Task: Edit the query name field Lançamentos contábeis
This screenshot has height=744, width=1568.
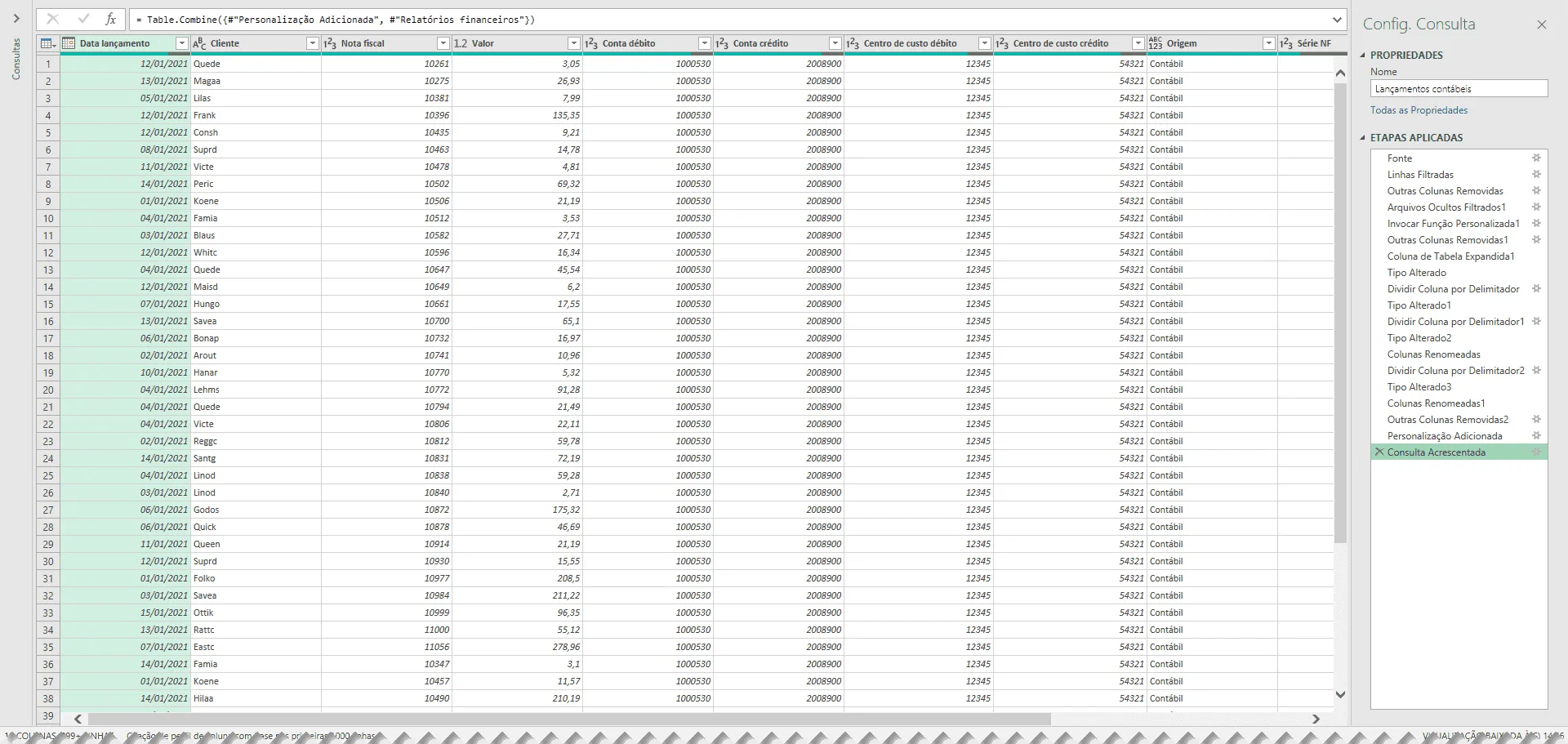Action: tap(1459, 89)
